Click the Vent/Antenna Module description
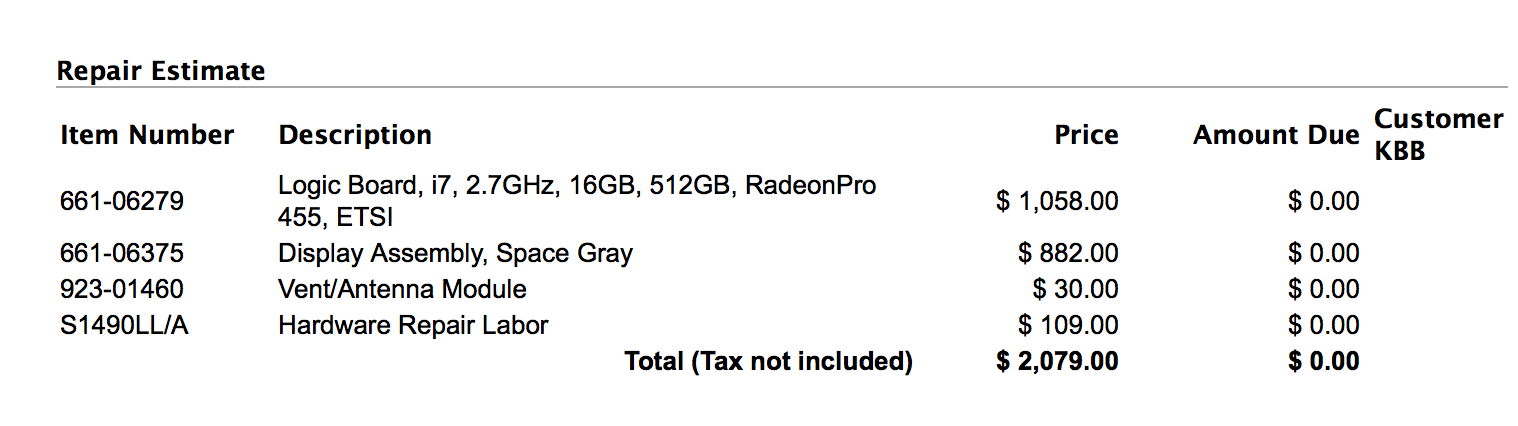 (402, 290)
